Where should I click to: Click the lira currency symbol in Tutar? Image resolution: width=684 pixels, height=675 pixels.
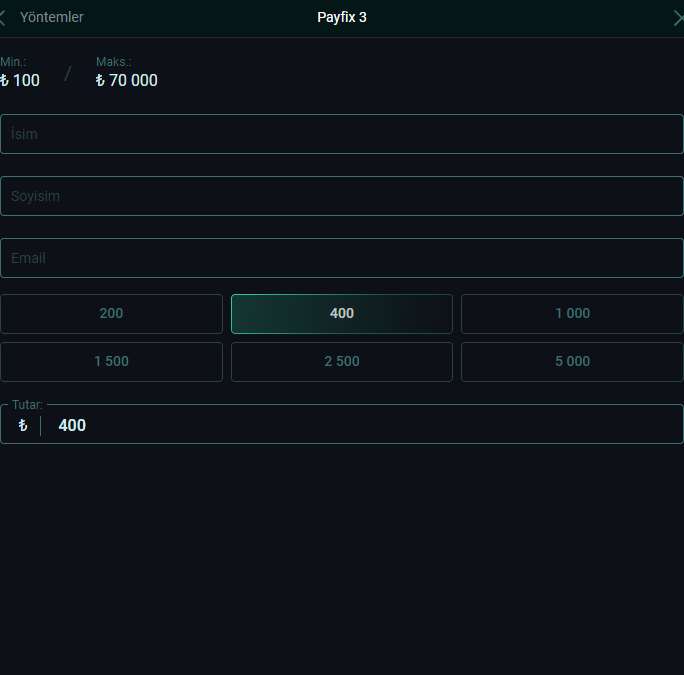click(23, 425)
